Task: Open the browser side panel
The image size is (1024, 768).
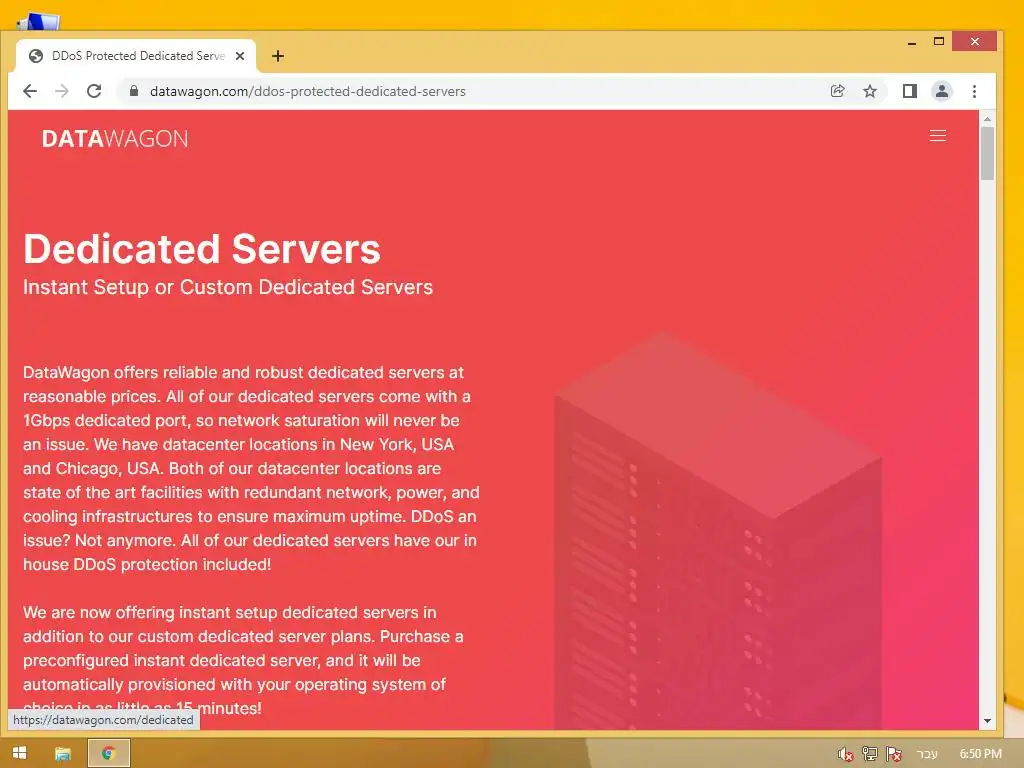Action: click(x=910, y=91)
